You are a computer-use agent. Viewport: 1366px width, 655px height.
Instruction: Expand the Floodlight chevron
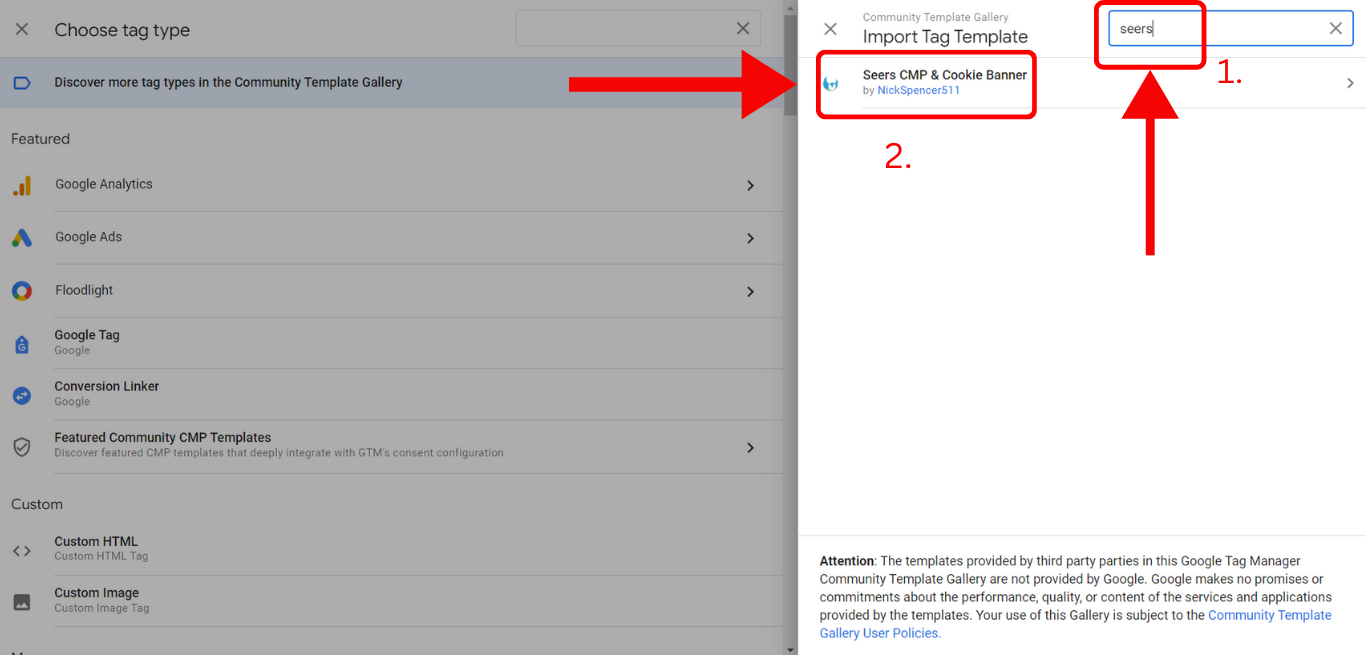click(x=750, y=291)
